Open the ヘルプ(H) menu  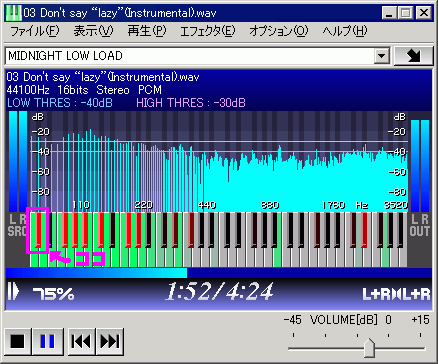(344, 31)
